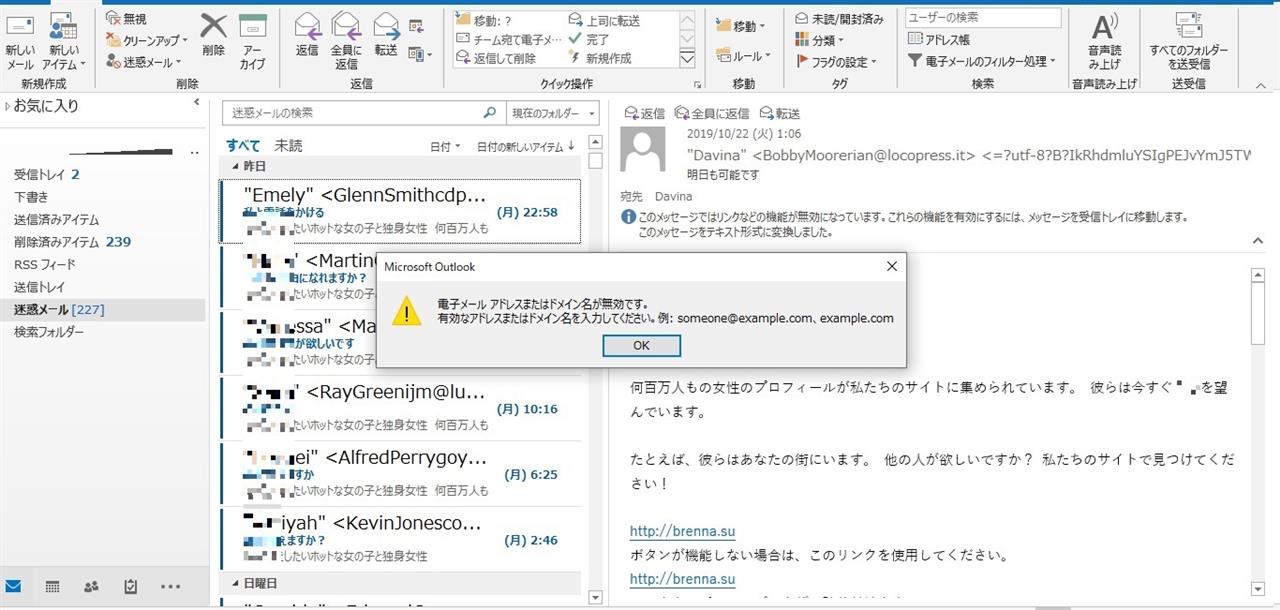The image size is (1280, 610).
Task: Open the message from "Emely" at 22:58
Action: 399,212
